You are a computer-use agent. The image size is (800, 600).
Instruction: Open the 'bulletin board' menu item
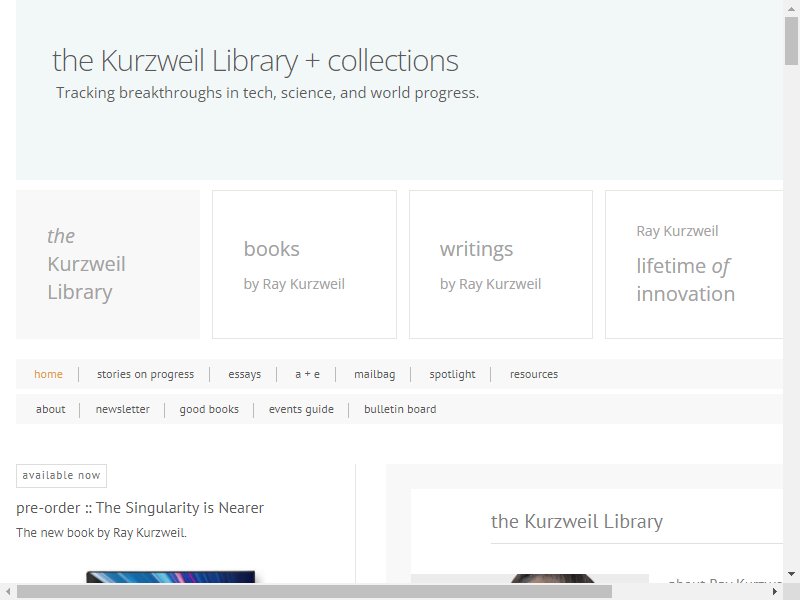(400, 409)
